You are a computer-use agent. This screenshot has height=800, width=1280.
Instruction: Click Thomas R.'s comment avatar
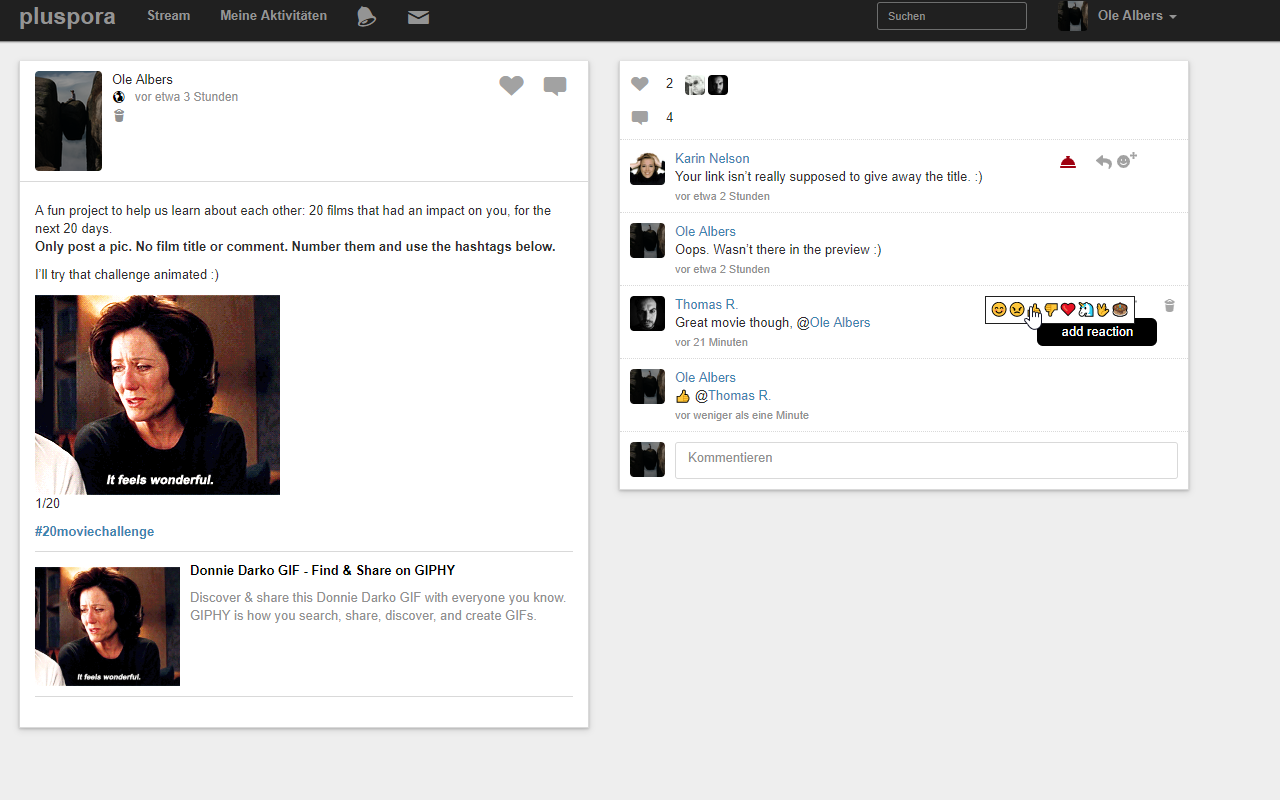(647, 314)
